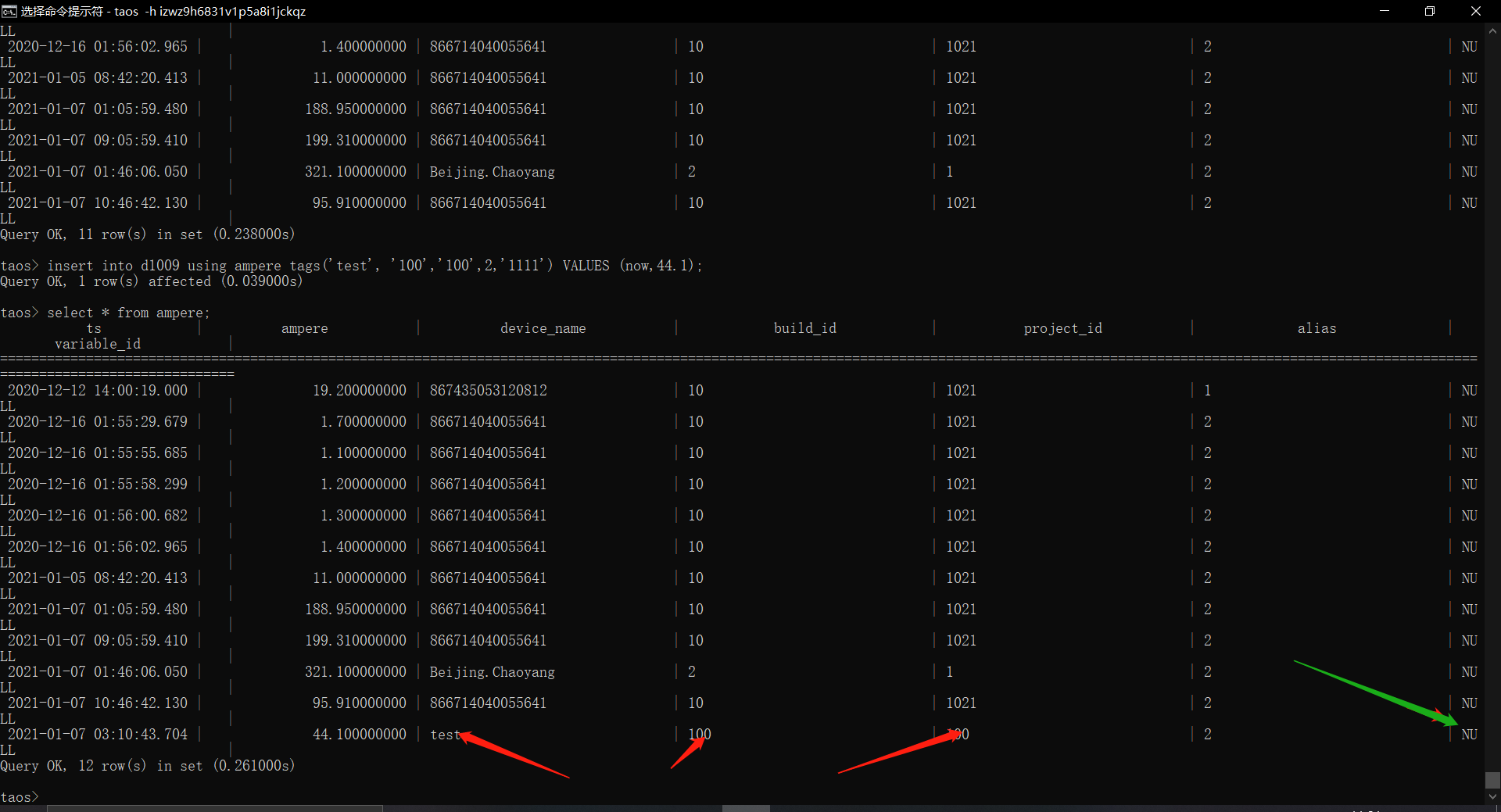Click the 'variable_id' column header
Screen dimensions: 1501x812
click(x=98, y=344)
